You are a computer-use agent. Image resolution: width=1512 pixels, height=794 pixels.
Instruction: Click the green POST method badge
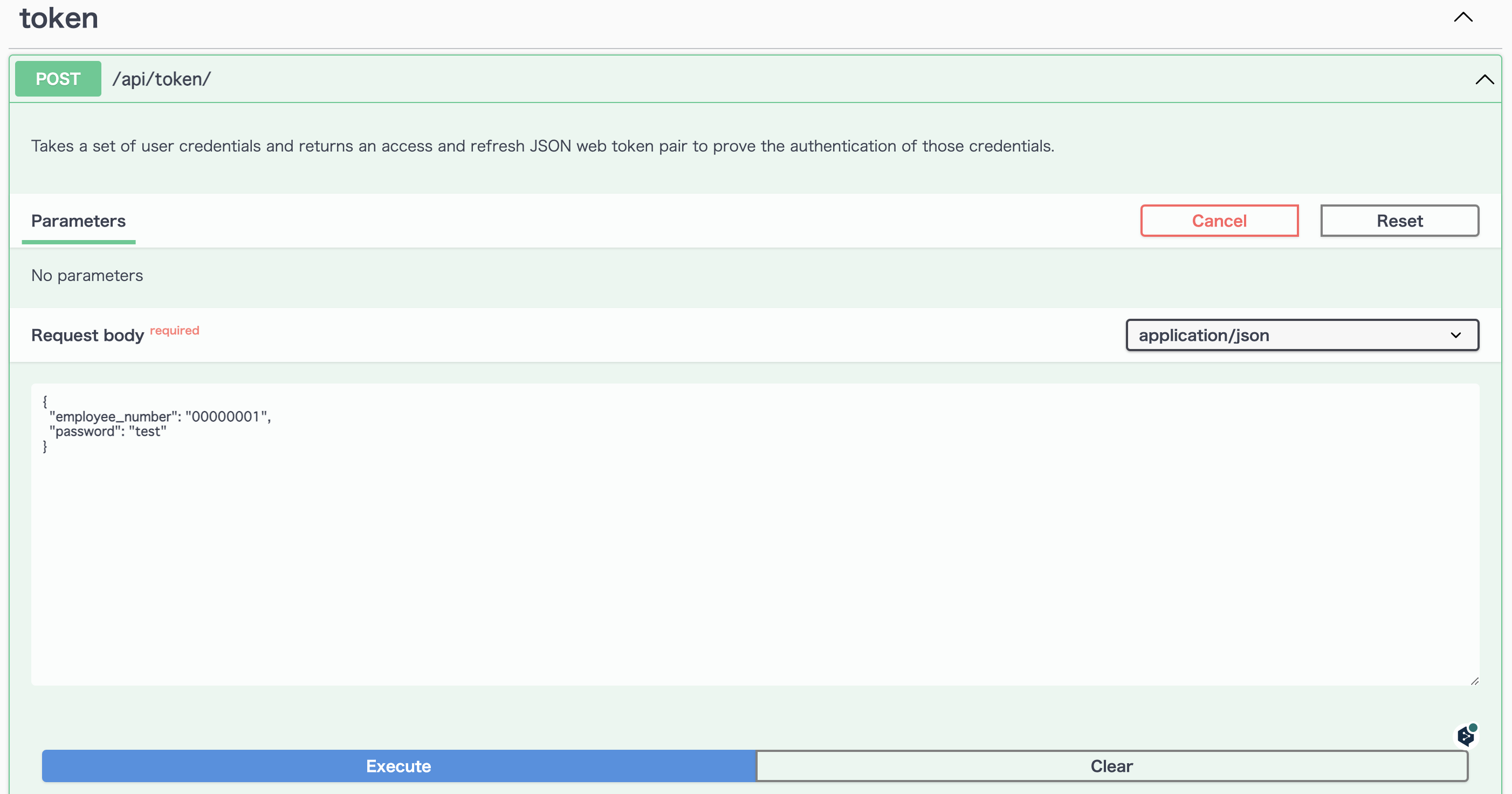click(x=58, y=79)
